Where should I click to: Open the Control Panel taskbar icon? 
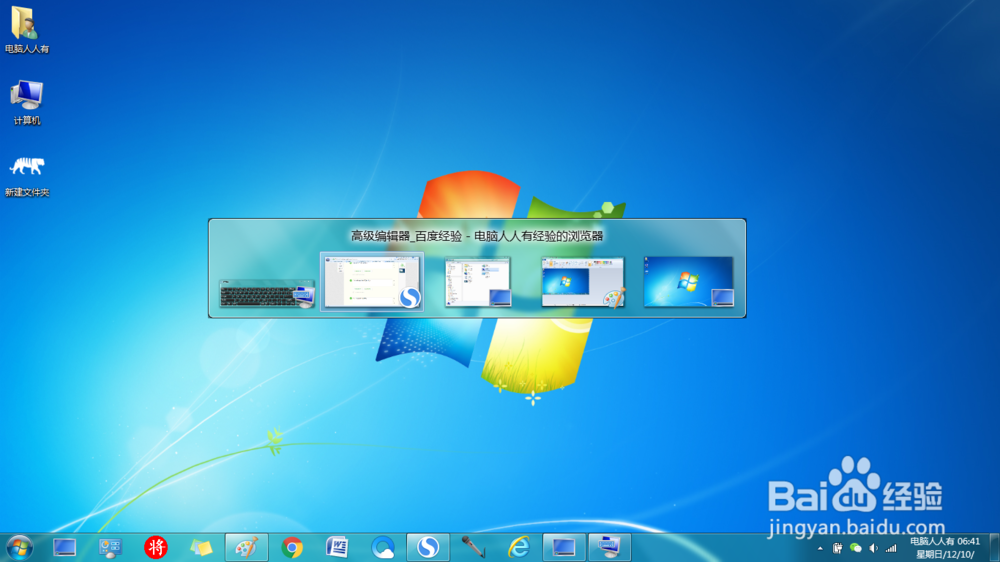[x=110, y=547]
